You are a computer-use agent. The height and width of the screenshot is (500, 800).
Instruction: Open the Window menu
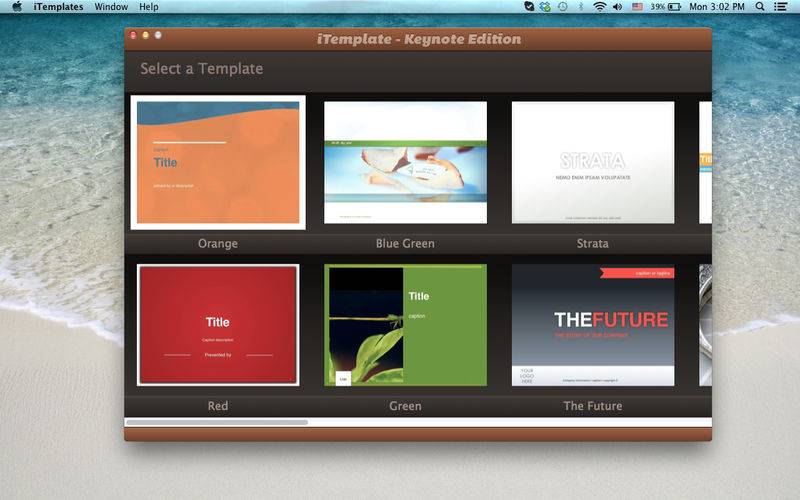point(111,7)
